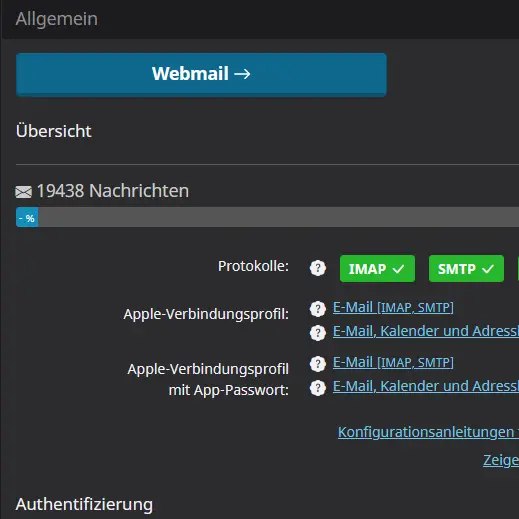Select the Übersicht section heading
Image resolution: width=519 pixels, height=519 pixels.
point(53,131)
